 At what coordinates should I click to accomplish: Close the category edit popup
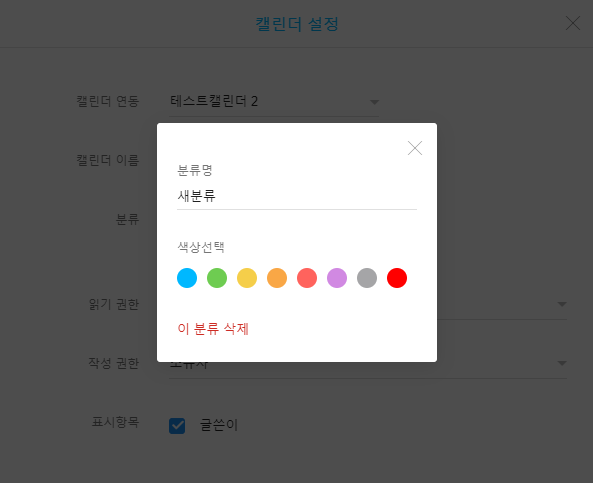(415, 148)
